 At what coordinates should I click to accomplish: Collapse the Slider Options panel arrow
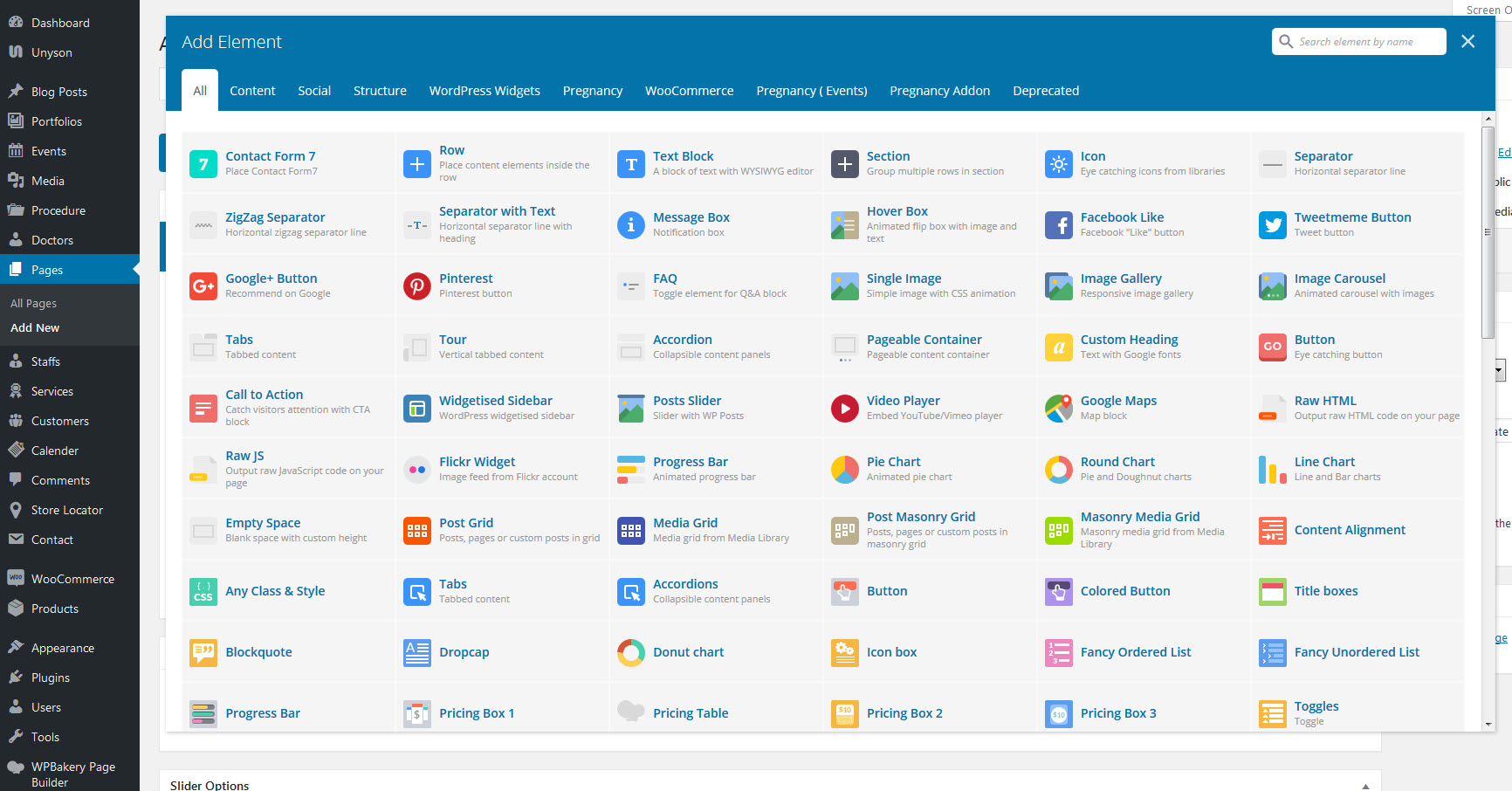(1365, 786)
